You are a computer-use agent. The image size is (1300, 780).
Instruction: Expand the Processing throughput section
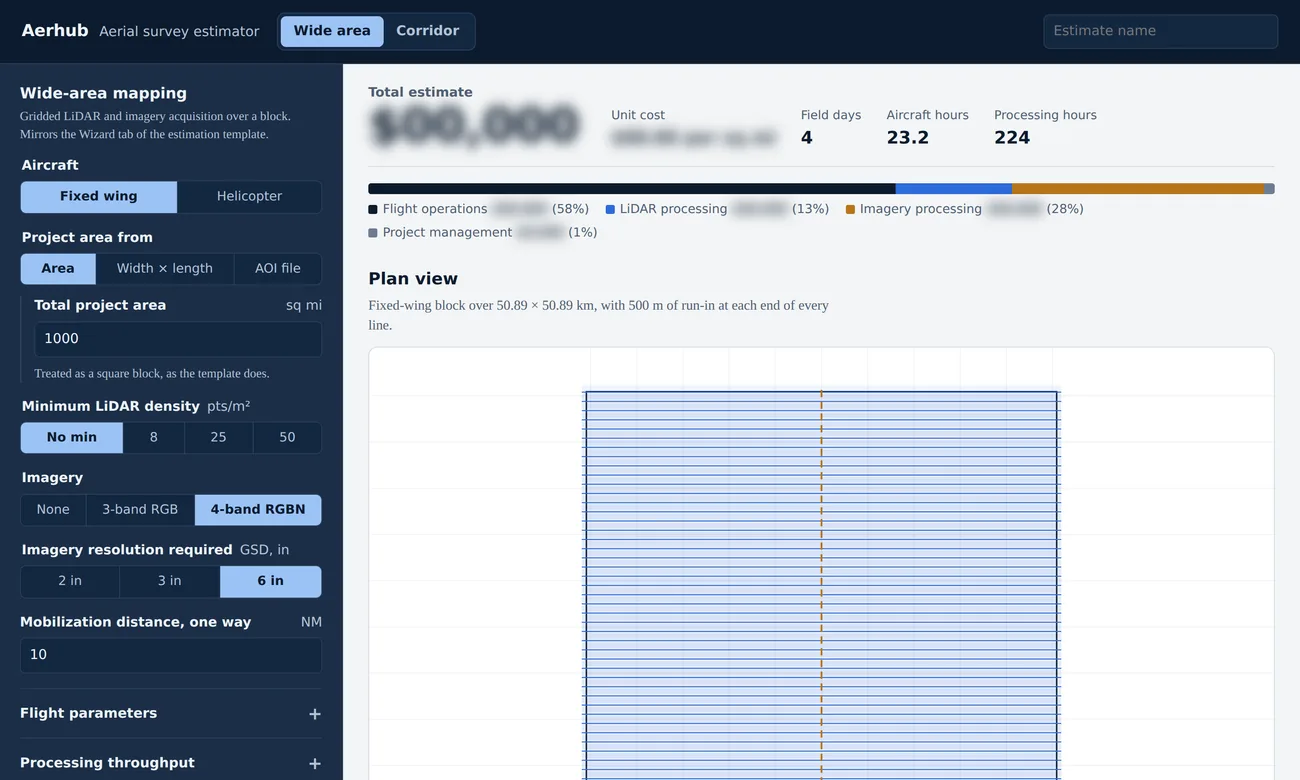point(171,763)
